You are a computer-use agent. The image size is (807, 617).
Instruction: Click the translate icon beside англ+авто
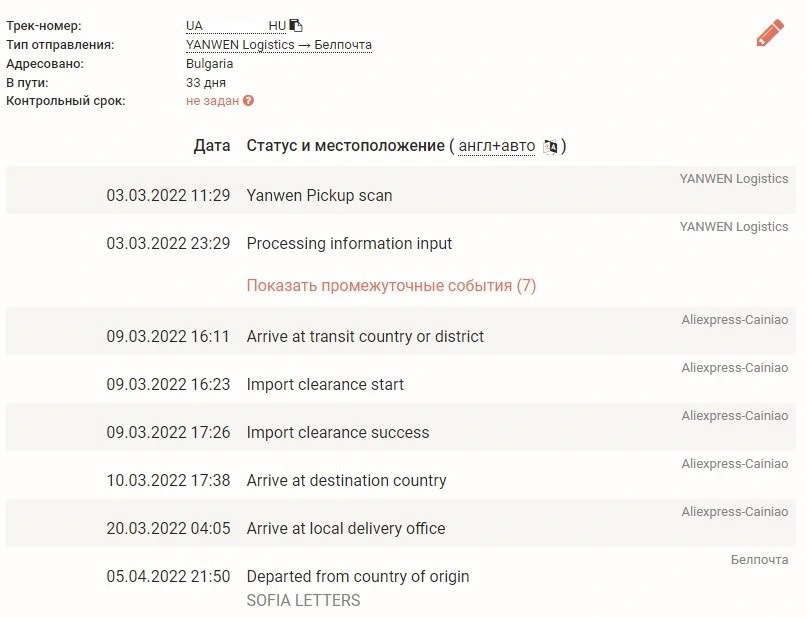click(550, 147)
